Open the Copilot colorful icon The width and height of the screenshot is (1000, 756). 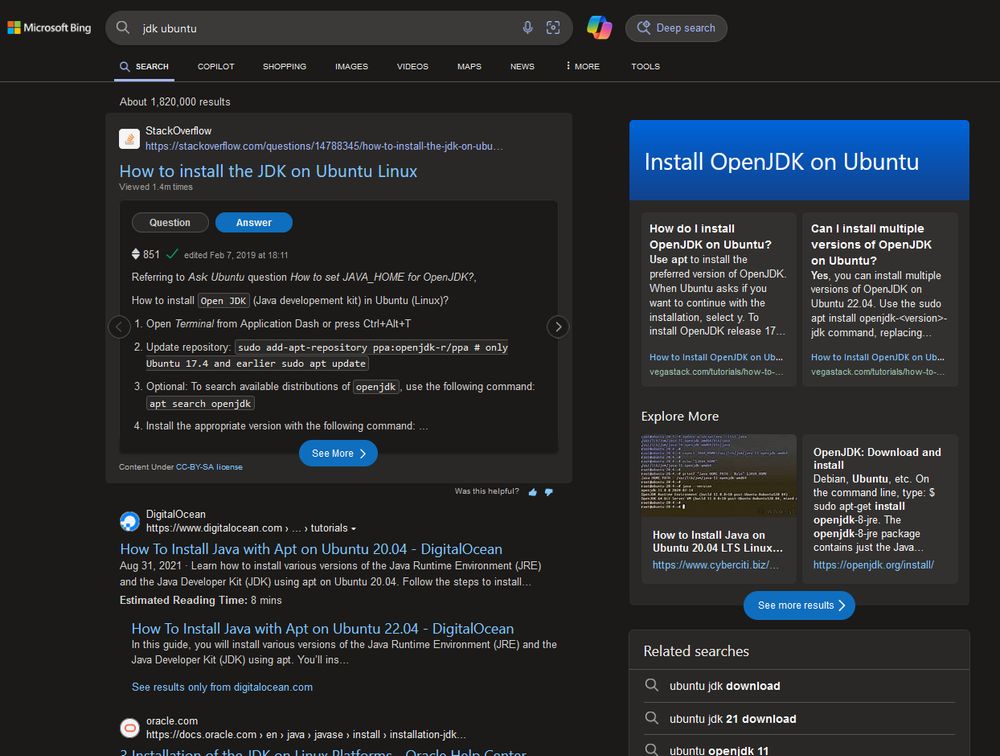pos(599,27)
